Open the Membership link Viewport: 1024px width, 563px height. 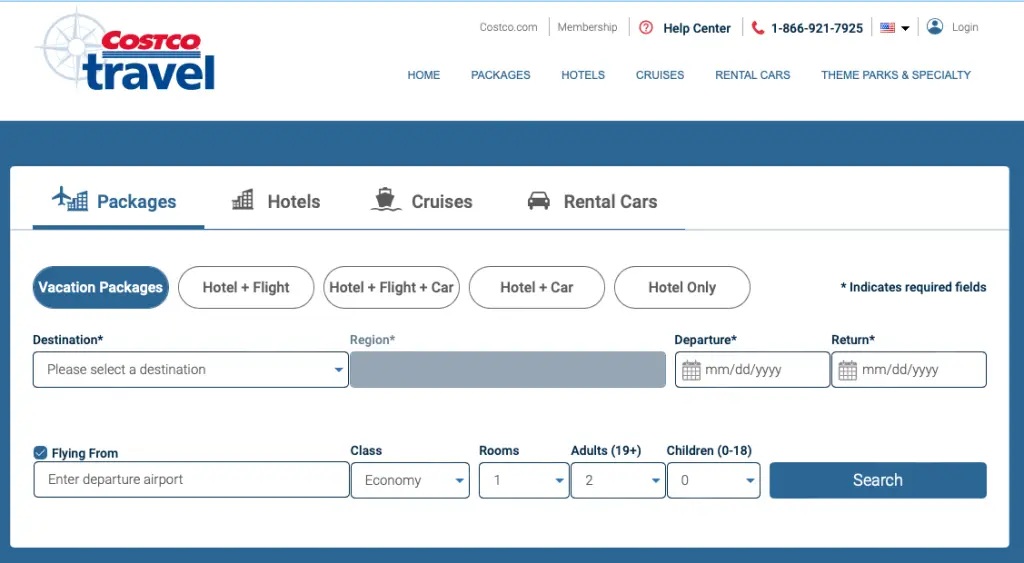pyautogui.click(x=587, y=27)
